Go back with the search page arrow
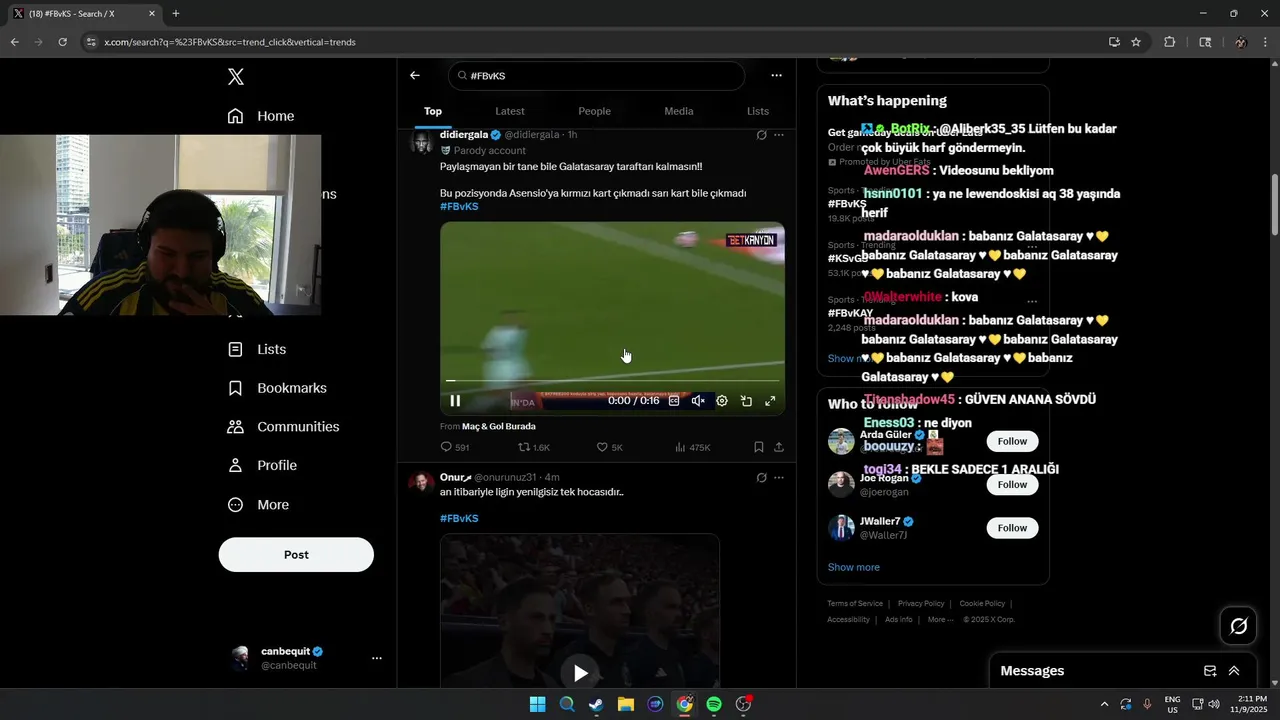1280x720 pixels. pos(415,76)
